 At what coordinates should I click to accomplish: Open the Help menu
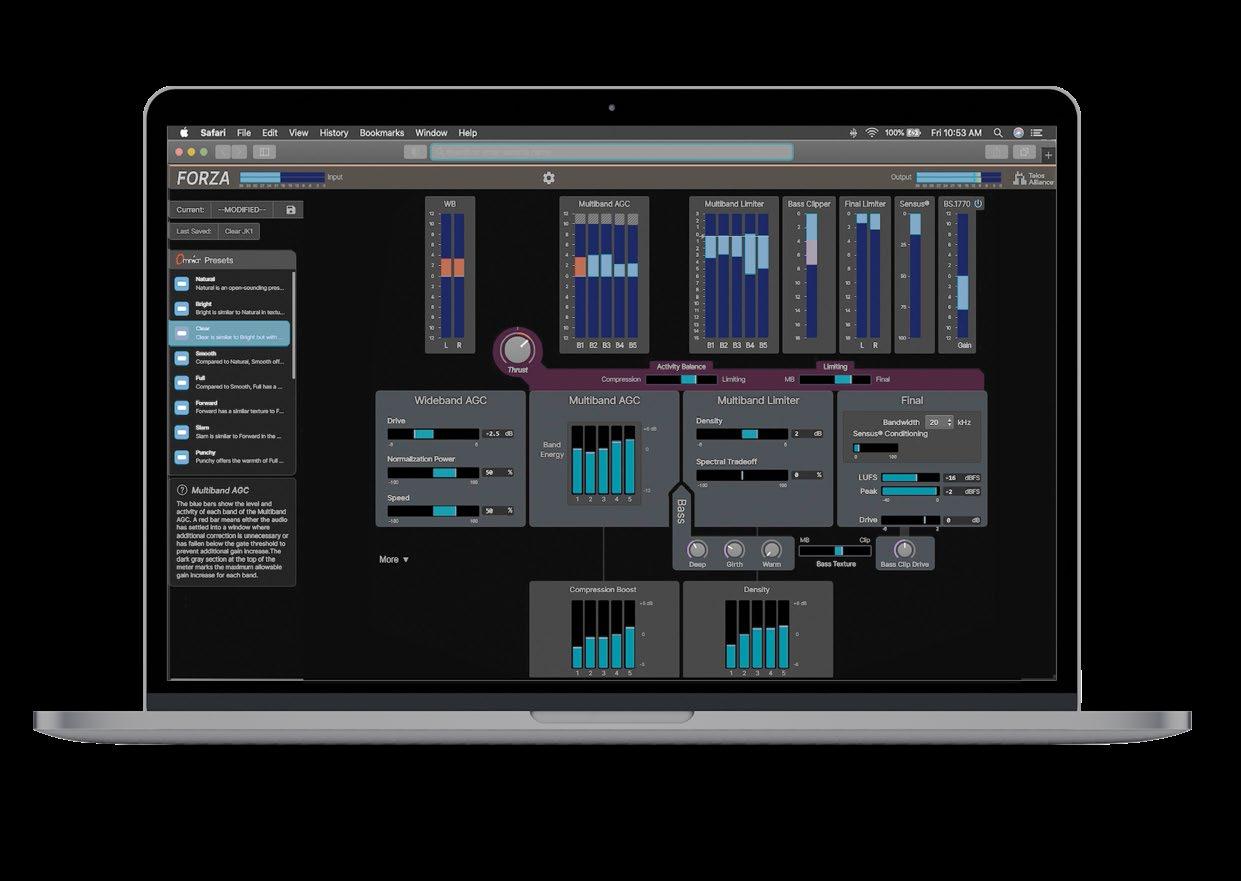tap(467, 132)
